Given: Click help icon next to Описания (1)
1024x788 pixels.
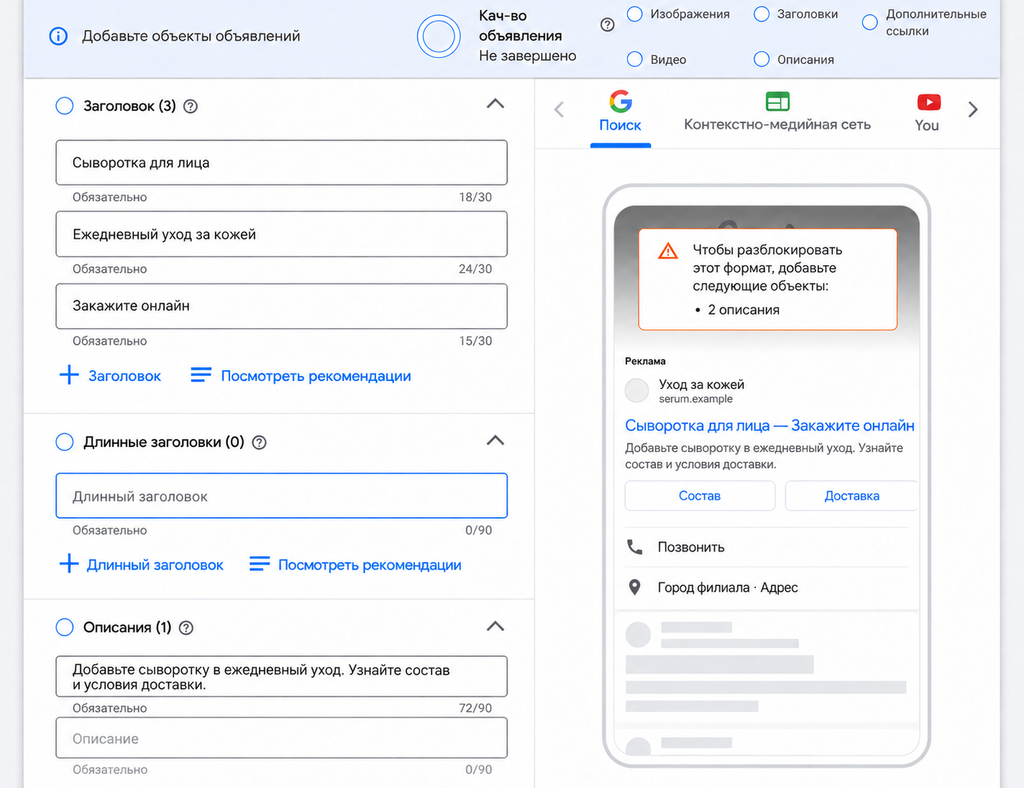Looking at the screenshot, I should pyautogui.click(x=186, y=628).
